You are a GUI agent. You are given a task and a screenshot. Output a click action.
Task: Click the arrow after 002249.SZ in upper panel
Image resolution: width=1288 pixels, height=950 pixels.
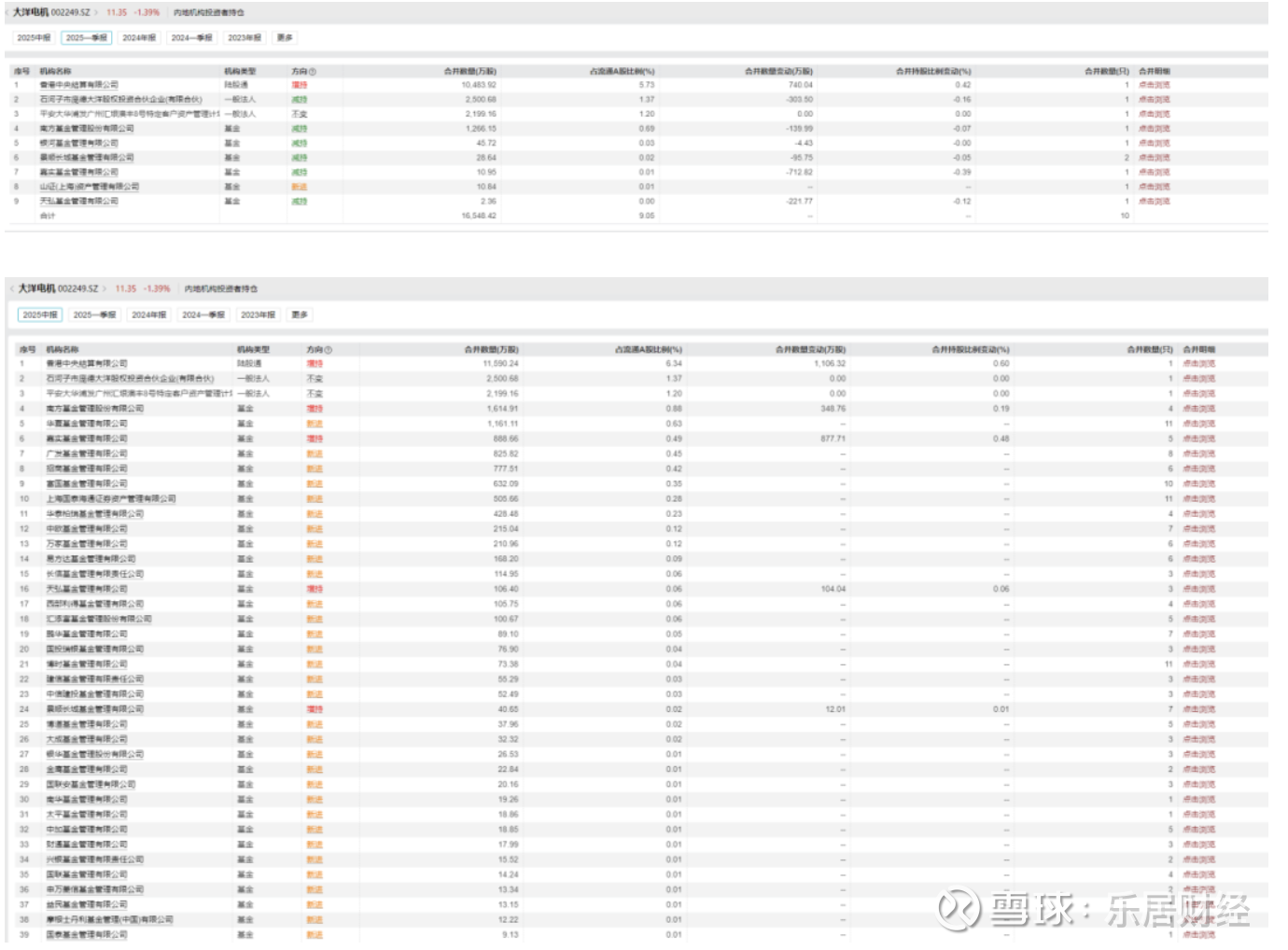(96, 13)
